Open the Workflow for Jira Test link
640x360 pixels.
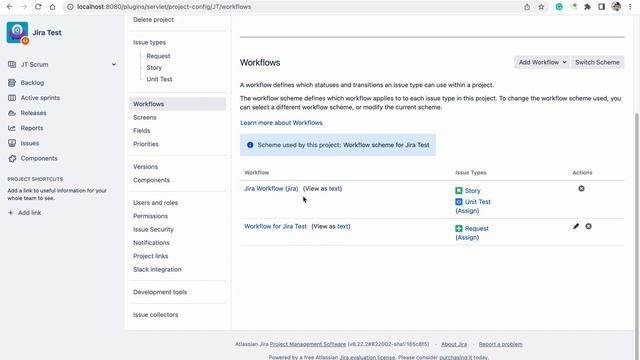(x=276, y=226)
